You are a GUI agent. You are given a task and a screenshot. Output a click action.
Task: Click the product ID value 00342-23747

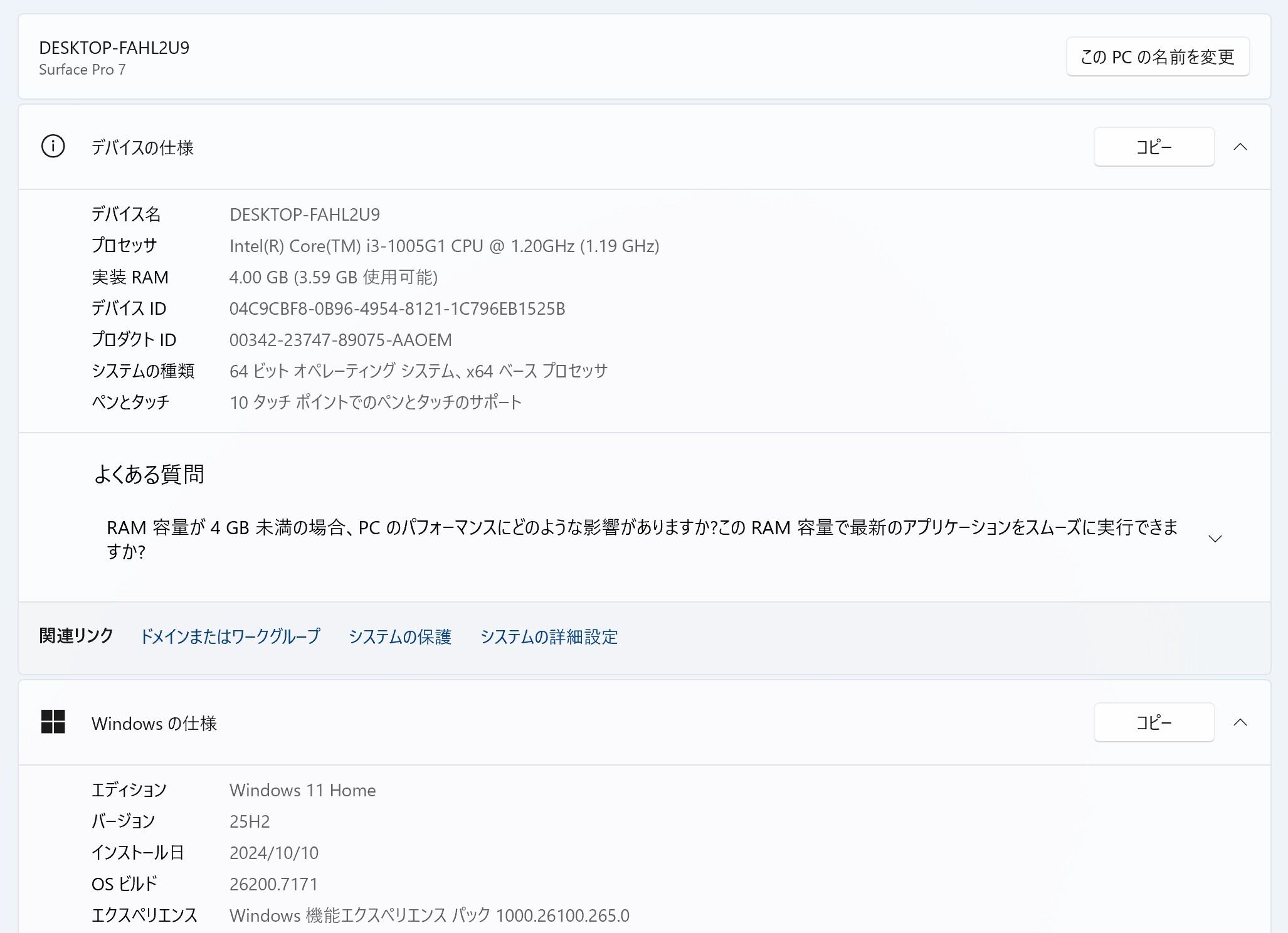tap(340, 340)
